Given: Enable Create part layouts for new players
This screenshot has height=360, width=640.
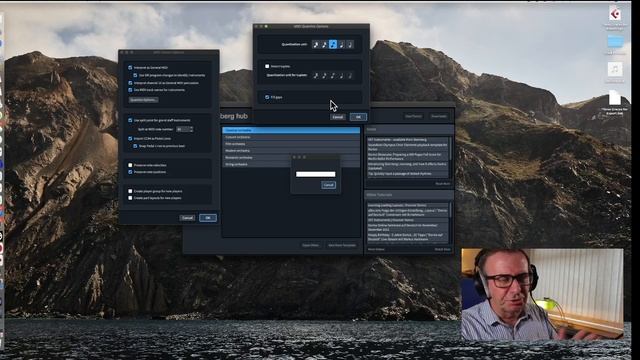Looking at the screenshot, I should click(x=130, y=198).
